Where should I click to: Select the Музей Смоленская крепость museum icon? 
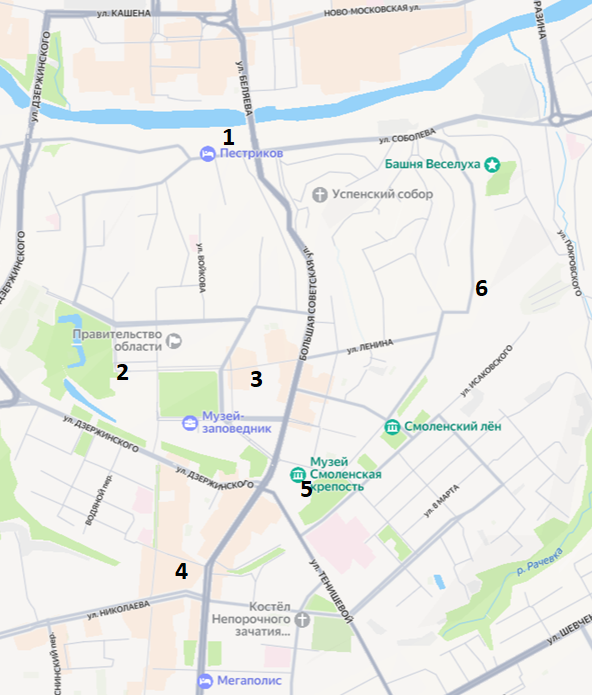(298, 474)
